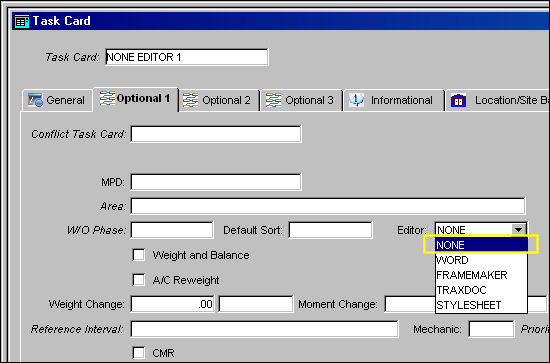The height and width of the screenshot is (363, 550).
Task: Choose WORD in the Editor list
Action: (x=481, y=260)
